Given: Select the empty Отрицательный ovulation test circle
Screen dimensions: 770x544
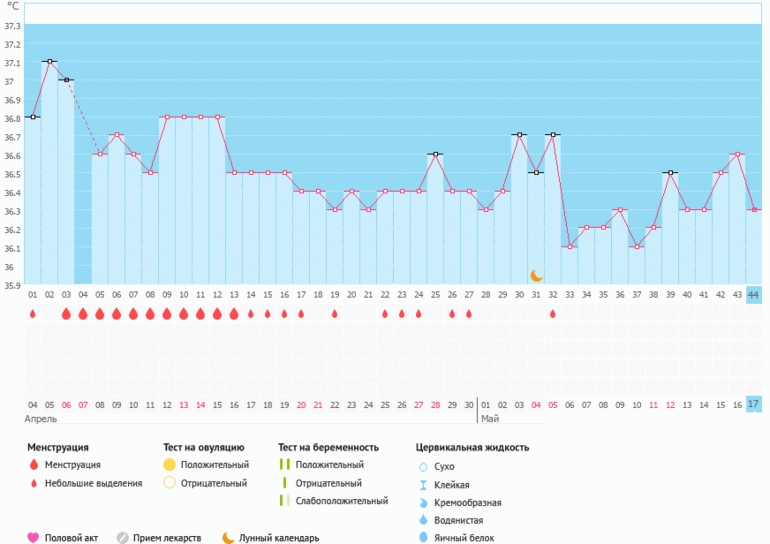Looking at the screenshot, I should tap(169, 483).
